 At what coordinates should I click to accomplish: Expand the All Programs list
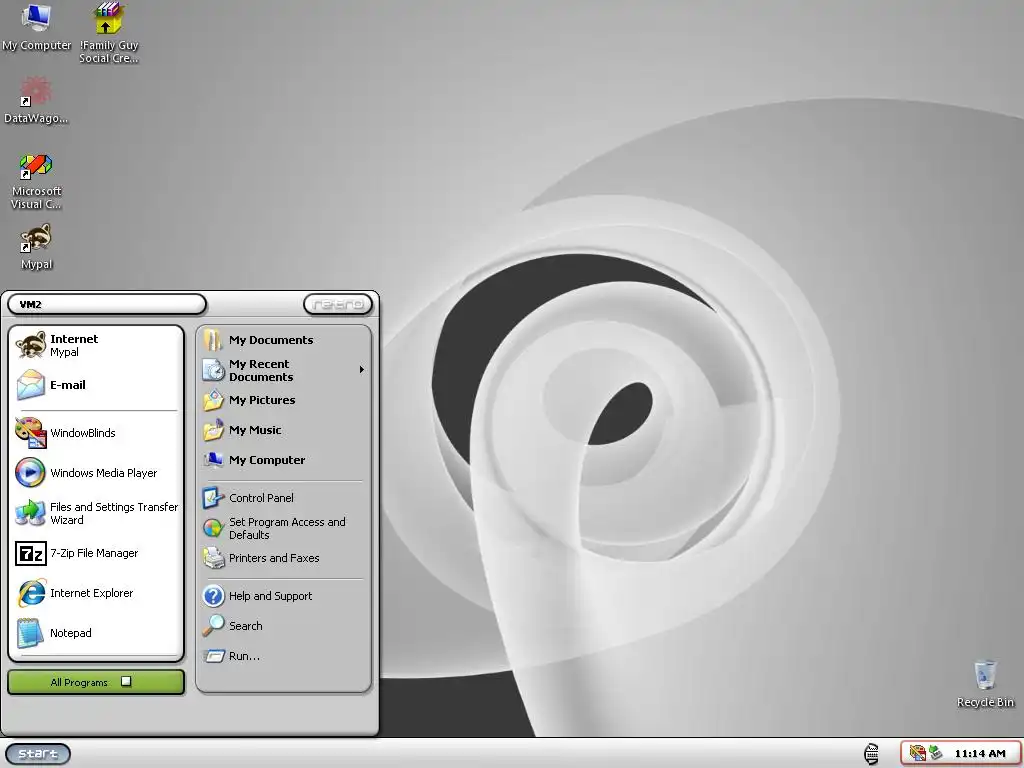pyautogui.click(x=95, y=682)
